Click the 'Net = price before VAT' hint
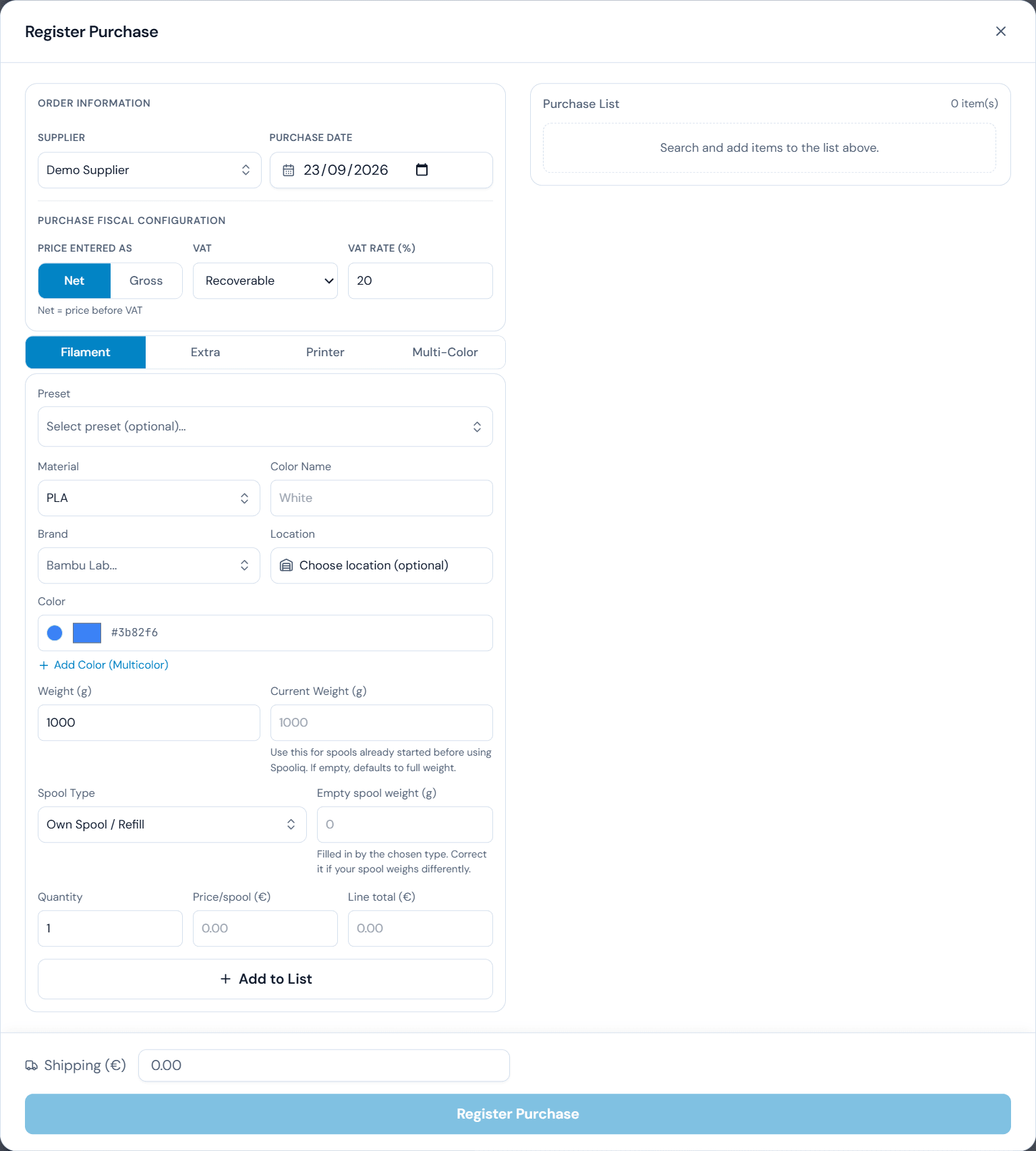 tap(90, 310)
